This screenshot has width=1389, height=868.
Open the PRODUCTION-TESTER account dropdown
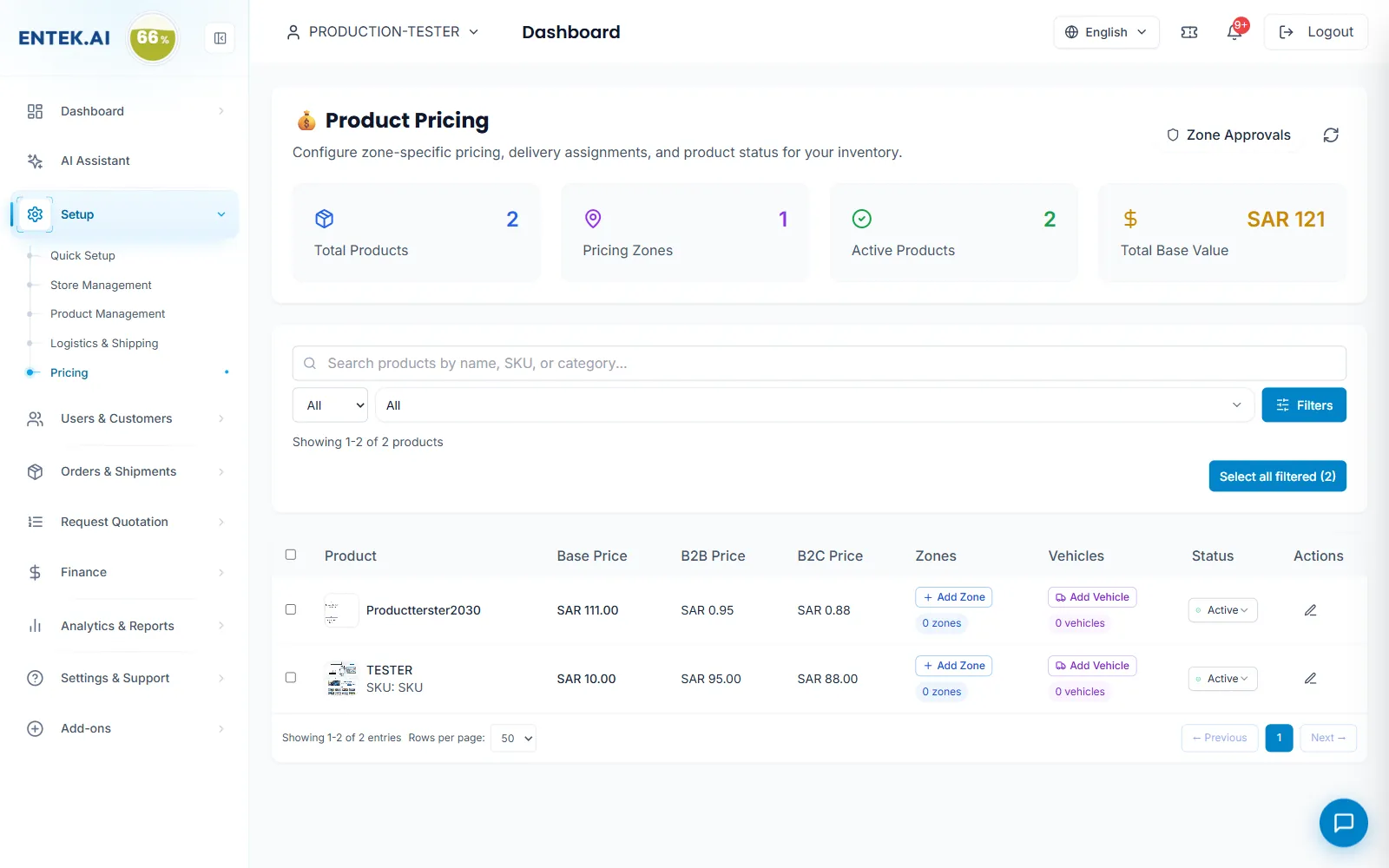[383, 32]
